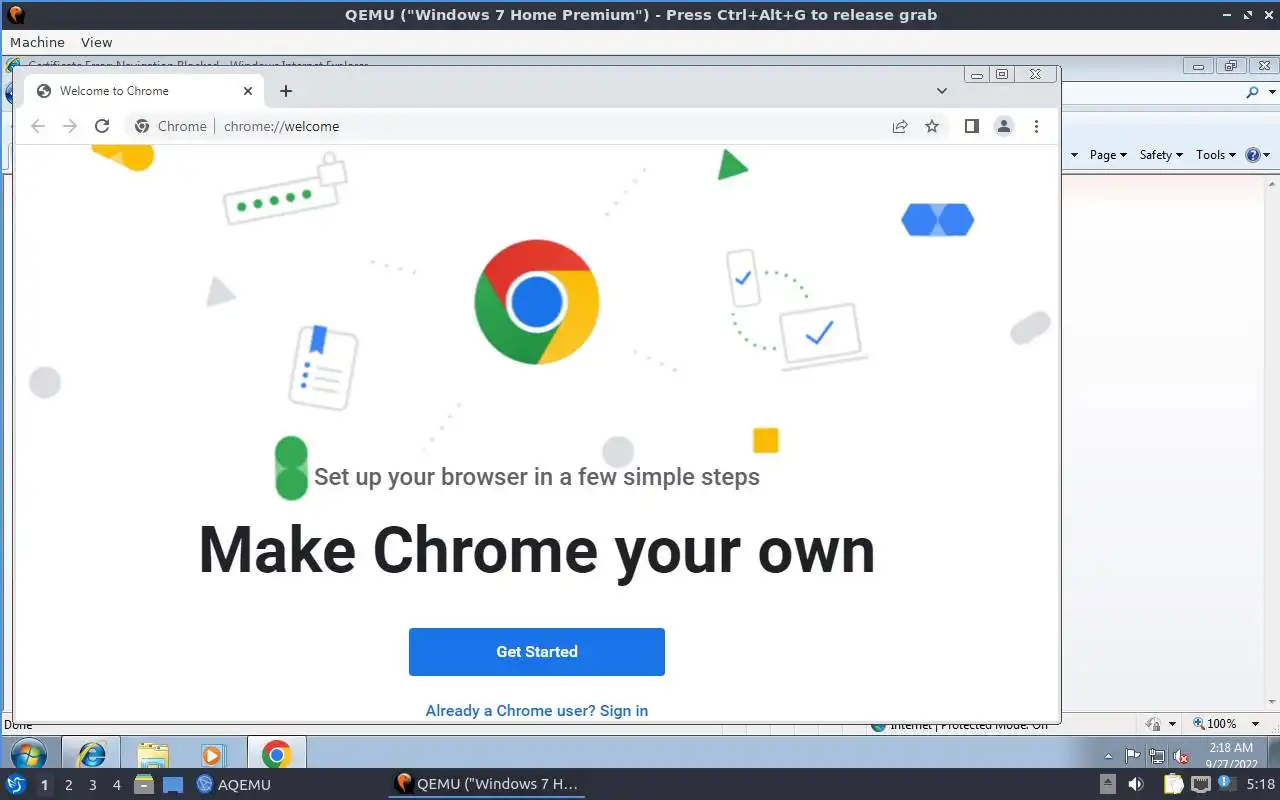
Task: Click Chrome's forward navigation arrow
Action: (70, 126)
